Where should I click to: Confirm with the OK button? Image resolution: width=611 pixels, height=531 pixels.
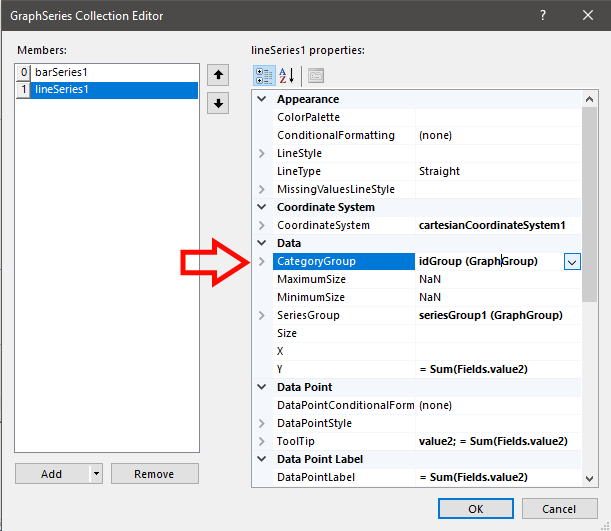(475, 508)
